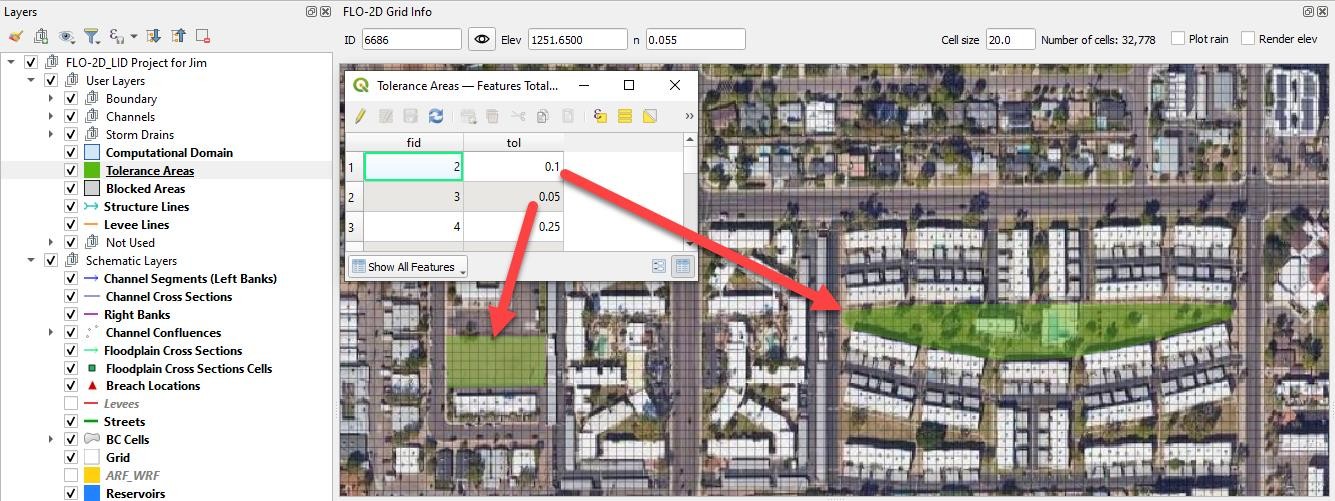Screen dimensions: 1335x501
Task: Click Select All features icon
Action: point(624,117)
